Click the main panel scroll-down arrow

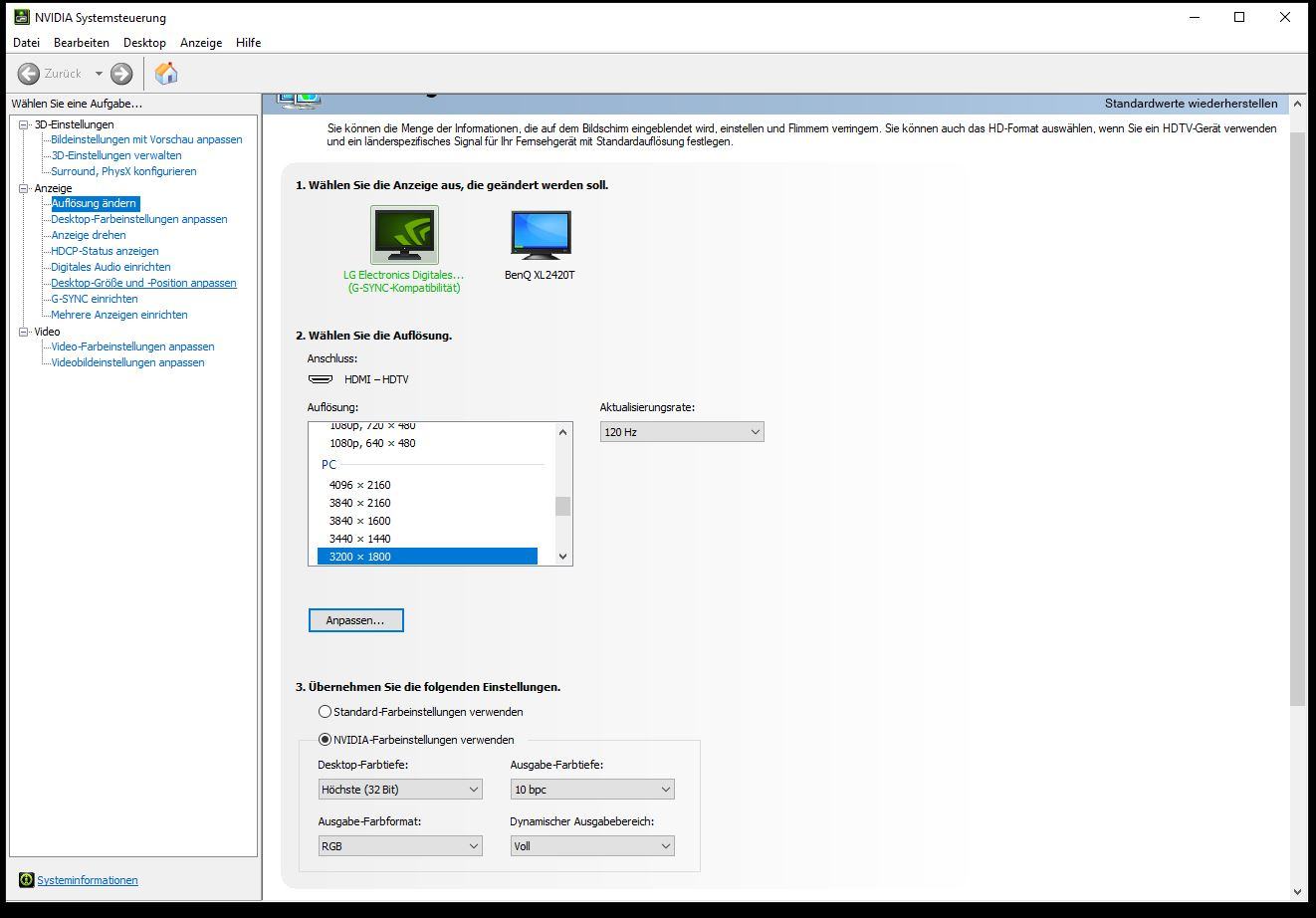coord(1297,891)
